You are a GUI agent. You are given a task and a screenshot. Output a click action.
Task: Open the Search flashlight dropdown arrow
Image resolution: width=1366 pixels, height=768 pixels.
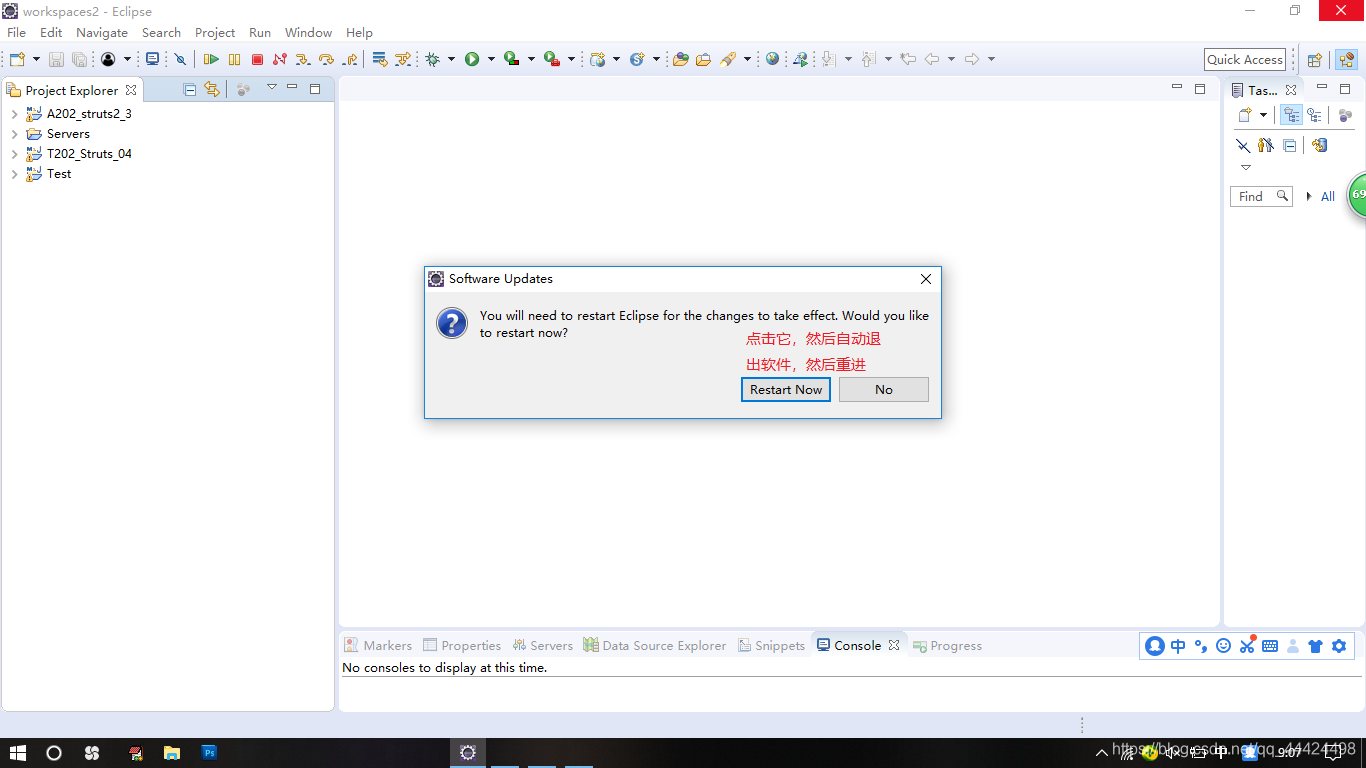point(747,59)
